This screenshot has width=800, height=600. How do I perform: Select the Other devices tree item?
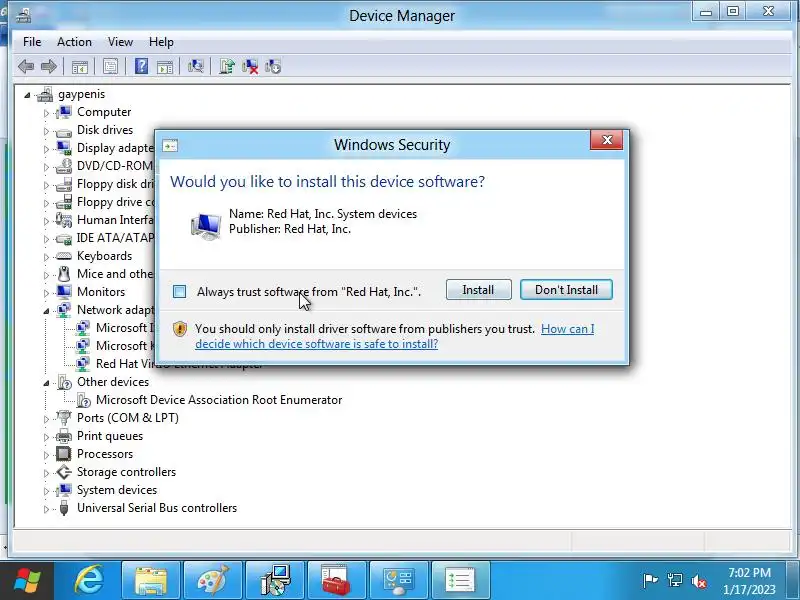113,382
